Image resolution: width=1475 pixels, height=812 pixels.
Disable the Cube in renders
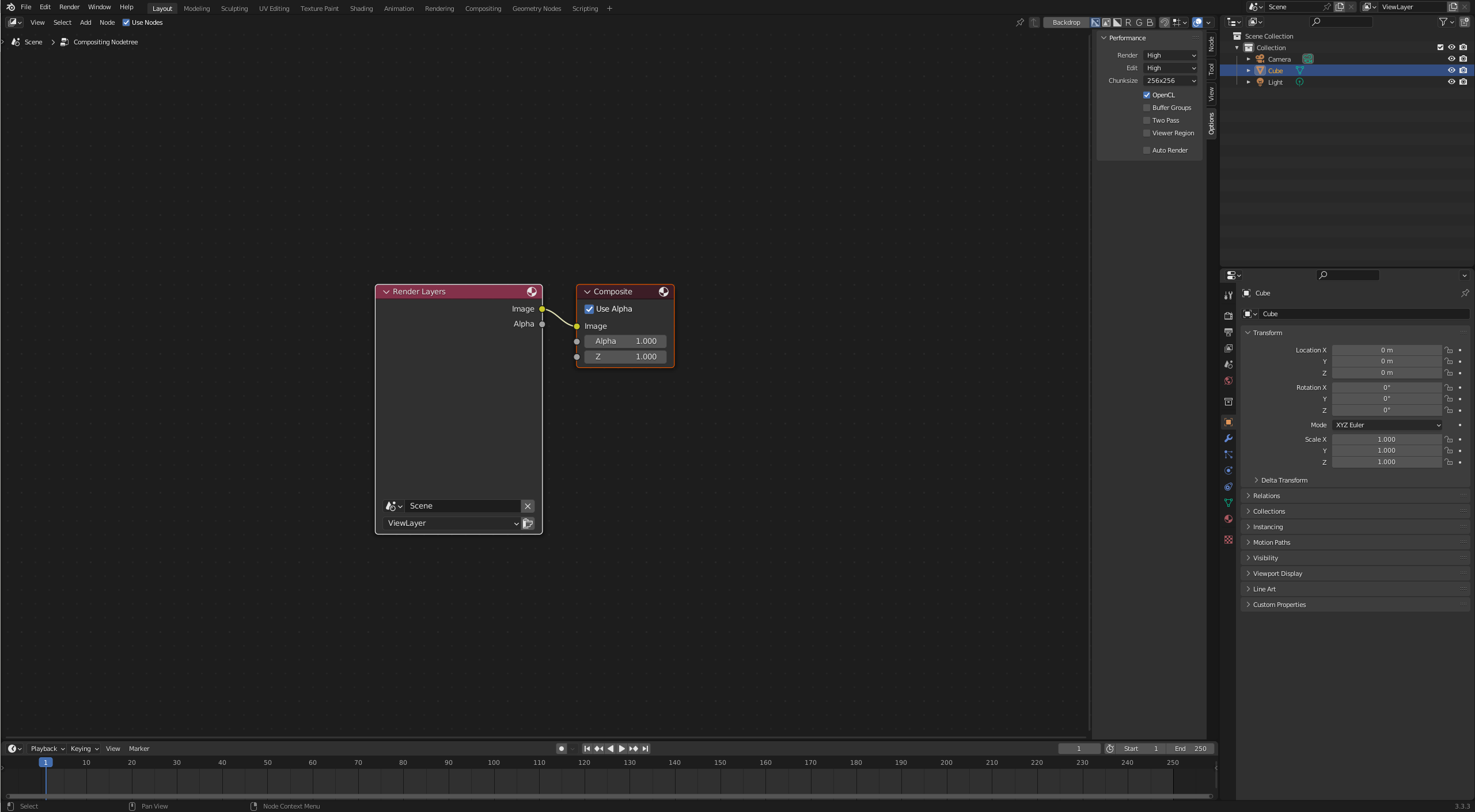[x=1463, y=70]
